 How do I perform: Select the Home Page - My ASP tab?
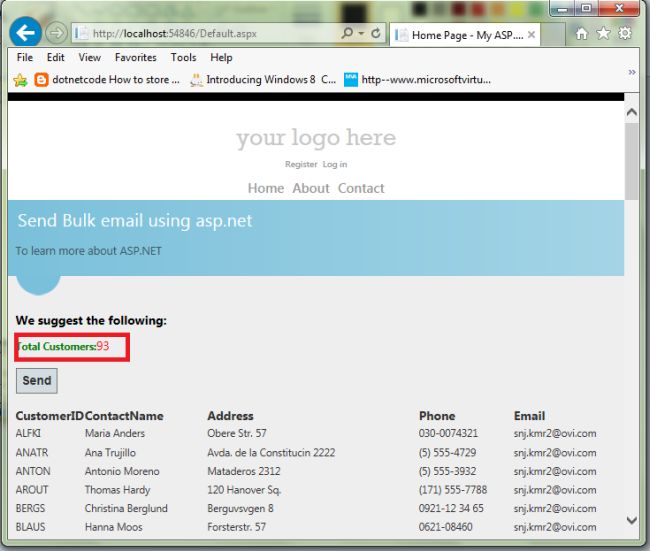point(464,35)
